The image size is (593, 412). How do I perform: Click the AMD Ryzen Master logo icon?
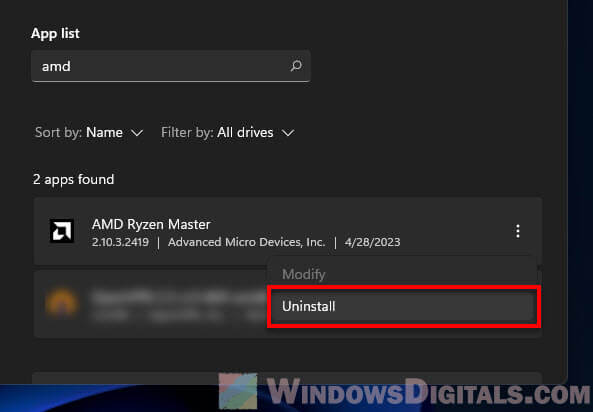pyautogui.click(x=62, y=231)
